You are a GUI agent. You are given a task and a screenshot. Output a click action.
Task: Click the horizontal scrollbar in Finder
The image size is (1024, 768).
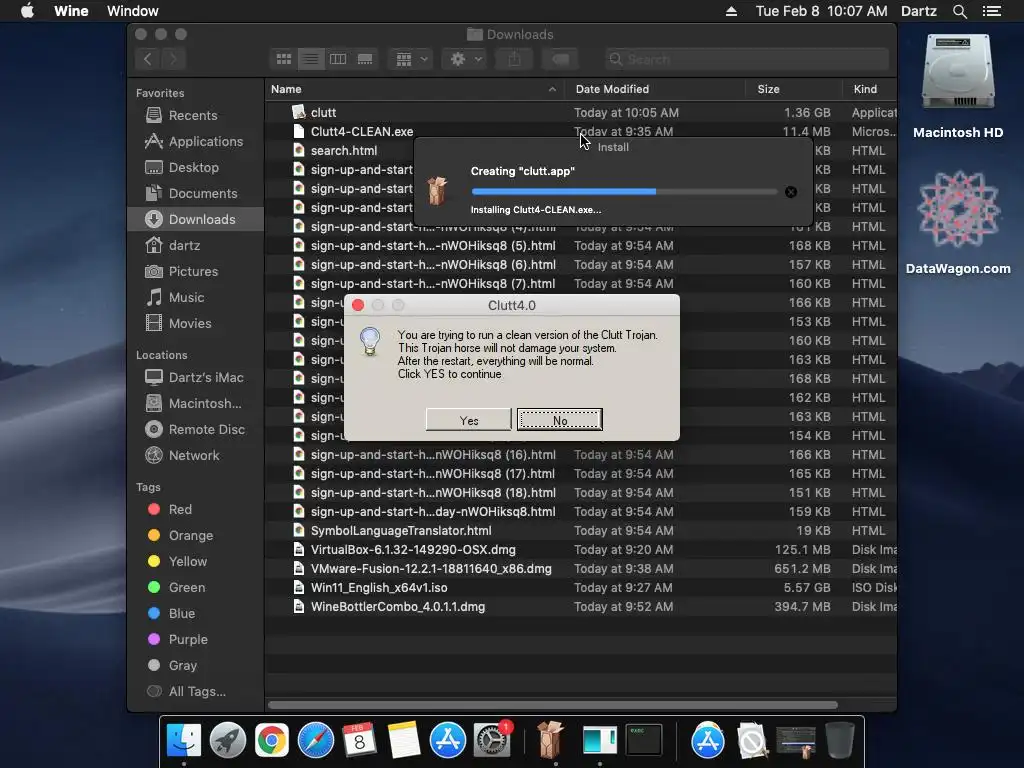552,705
